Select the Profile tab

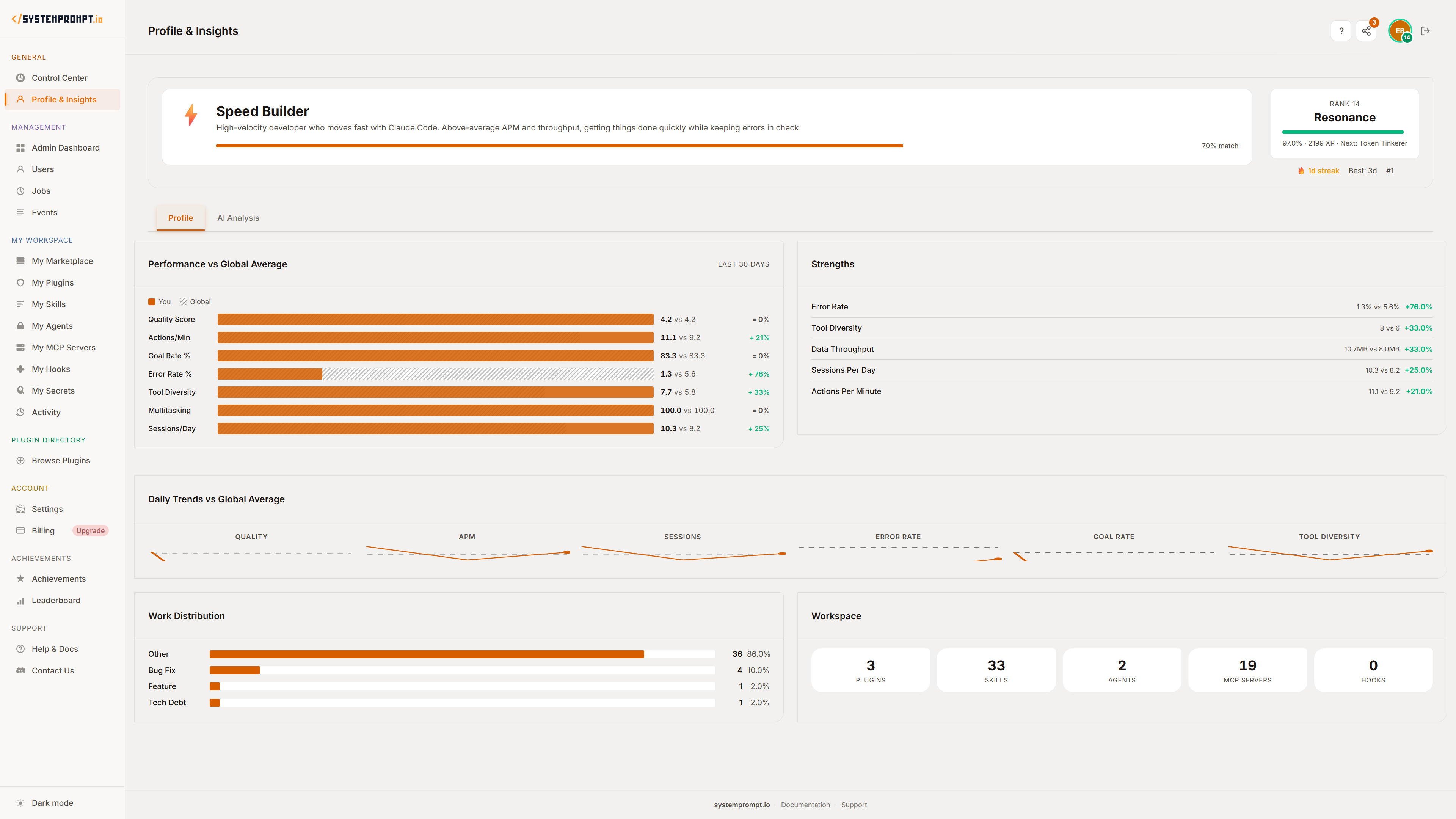[180, 218]
